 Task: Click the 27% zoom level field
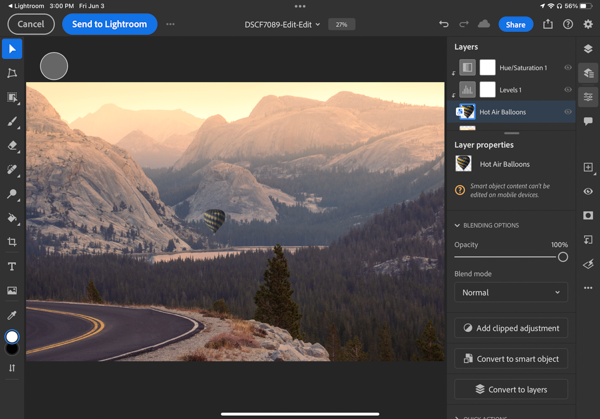pyautogui.click(x=341, y=24)
